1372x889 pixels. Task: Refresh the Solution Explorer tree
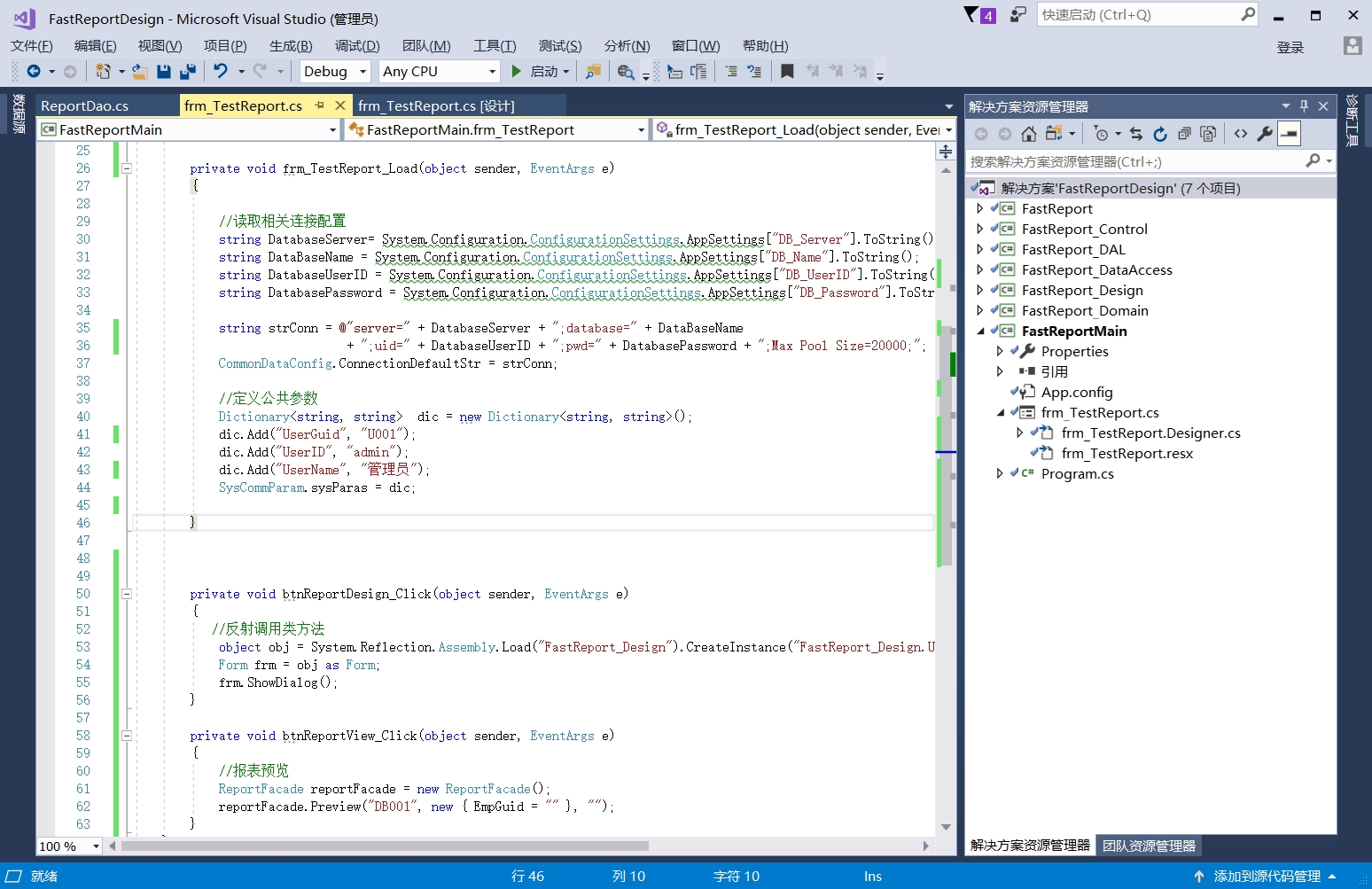pyautogui.click(x=1160, y=134)
